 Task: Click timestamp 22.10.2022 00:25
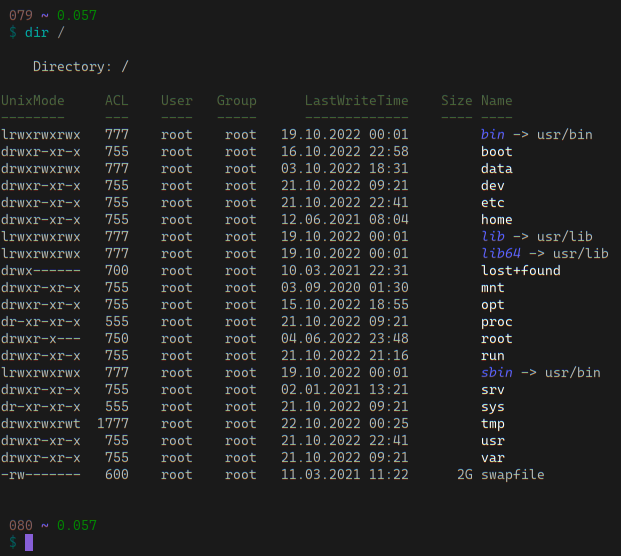point(345,424)
